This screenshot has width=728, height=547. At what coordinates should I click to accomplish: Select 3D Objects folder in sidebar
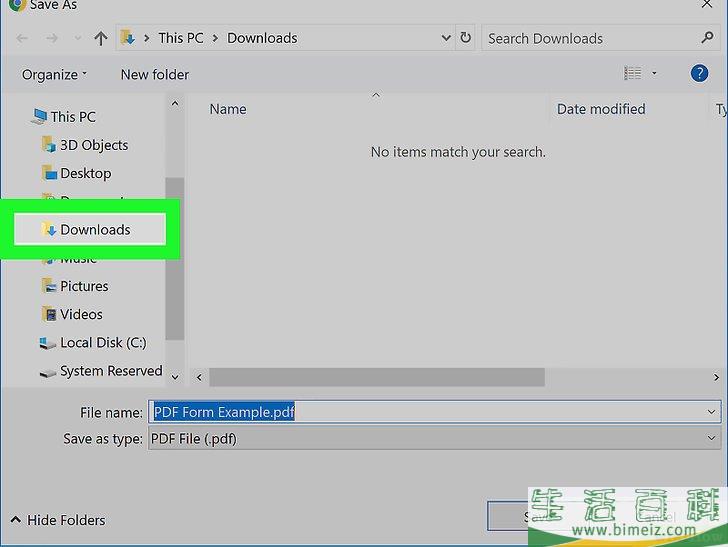coord(93,145)
